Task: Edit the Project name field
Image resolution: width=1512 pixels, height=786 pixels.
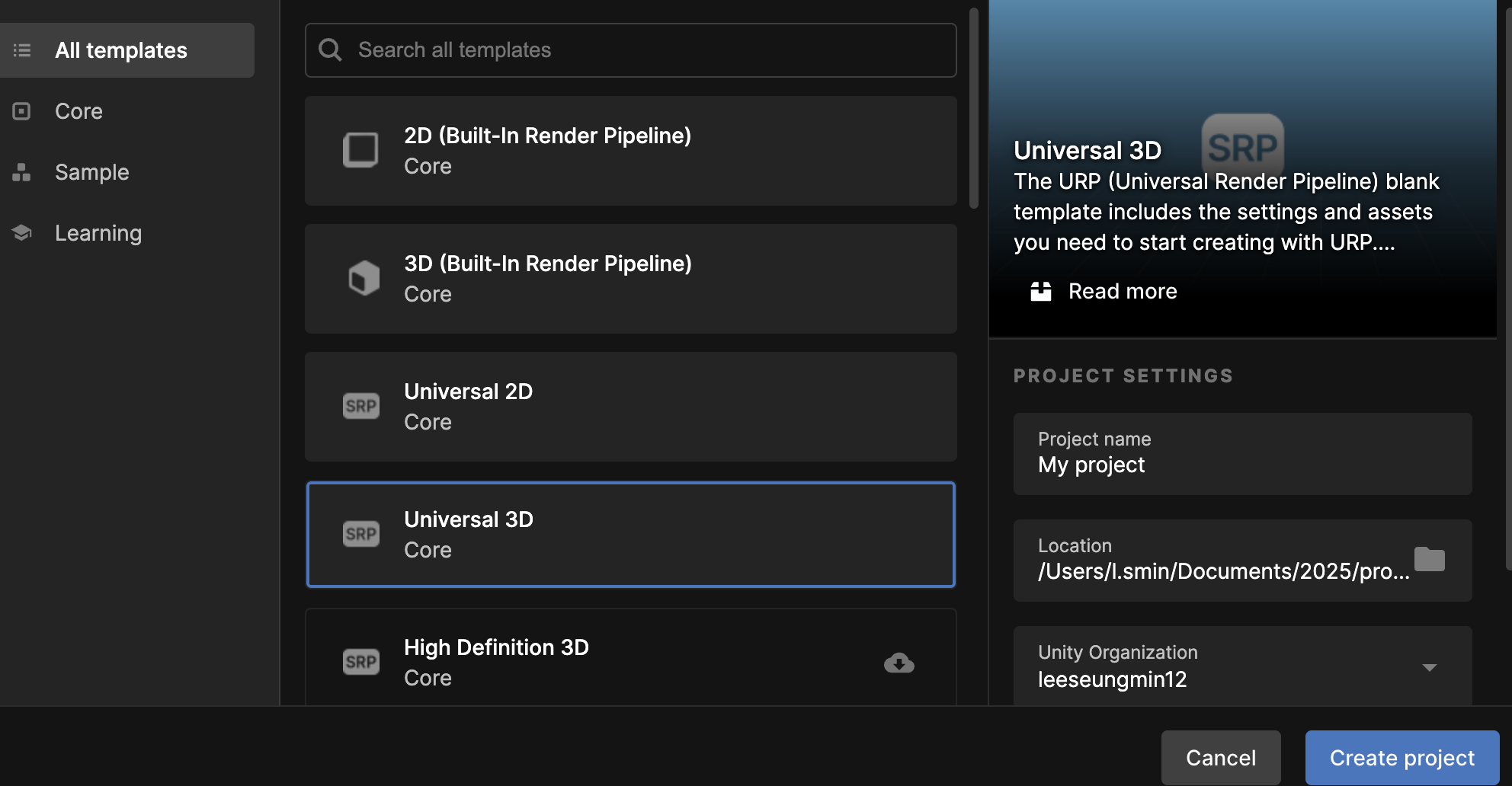Action: tap(1243, 454)
